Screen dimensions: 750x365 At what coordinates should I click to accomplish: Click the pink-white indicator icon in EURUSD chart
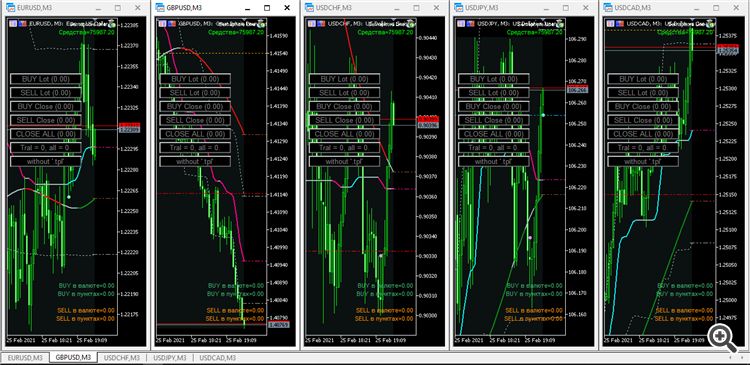[13, 23]
